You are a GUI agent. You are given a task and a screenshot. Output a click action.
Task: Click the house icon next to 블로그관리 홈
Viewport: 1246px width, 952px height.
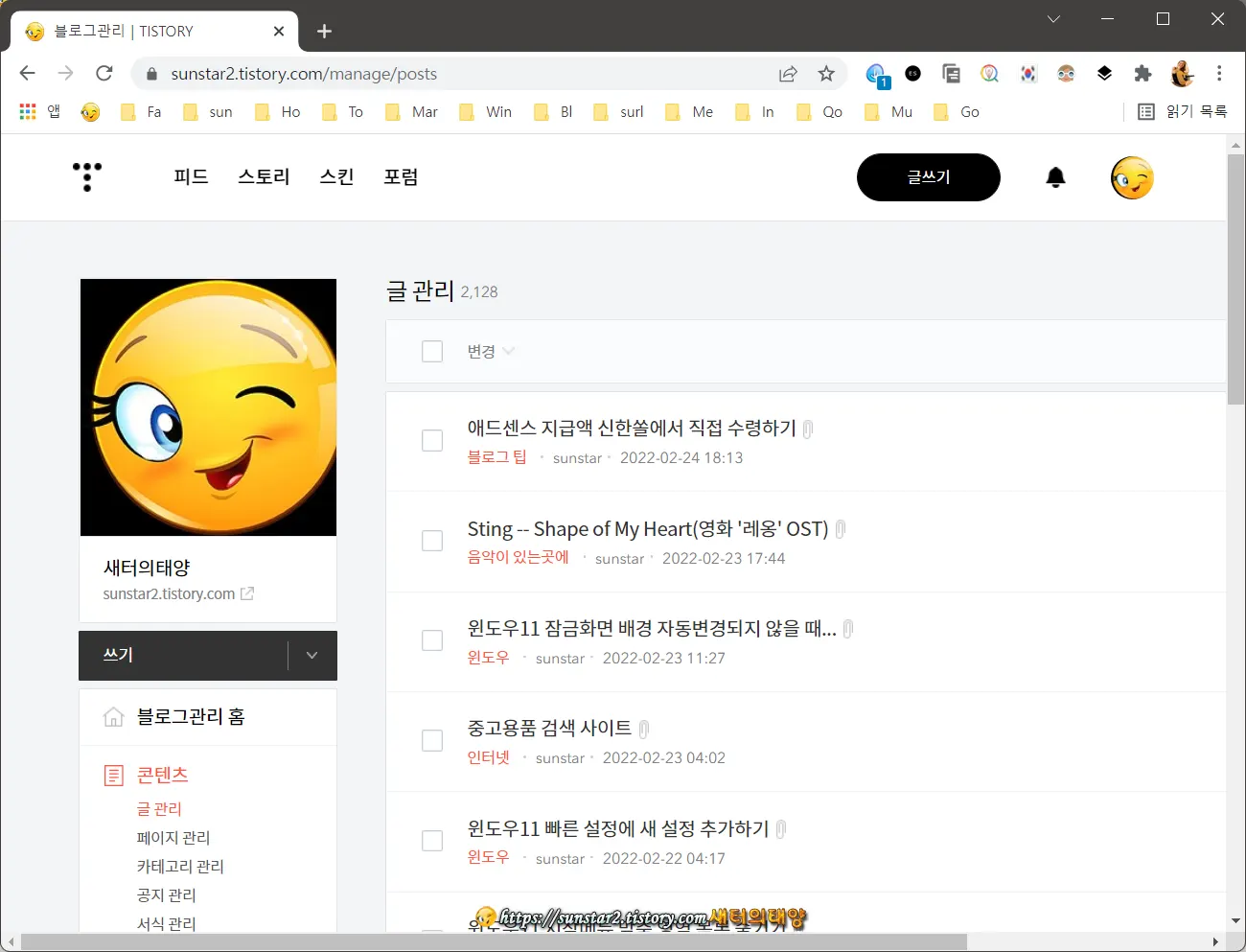(x=114, y=716)
